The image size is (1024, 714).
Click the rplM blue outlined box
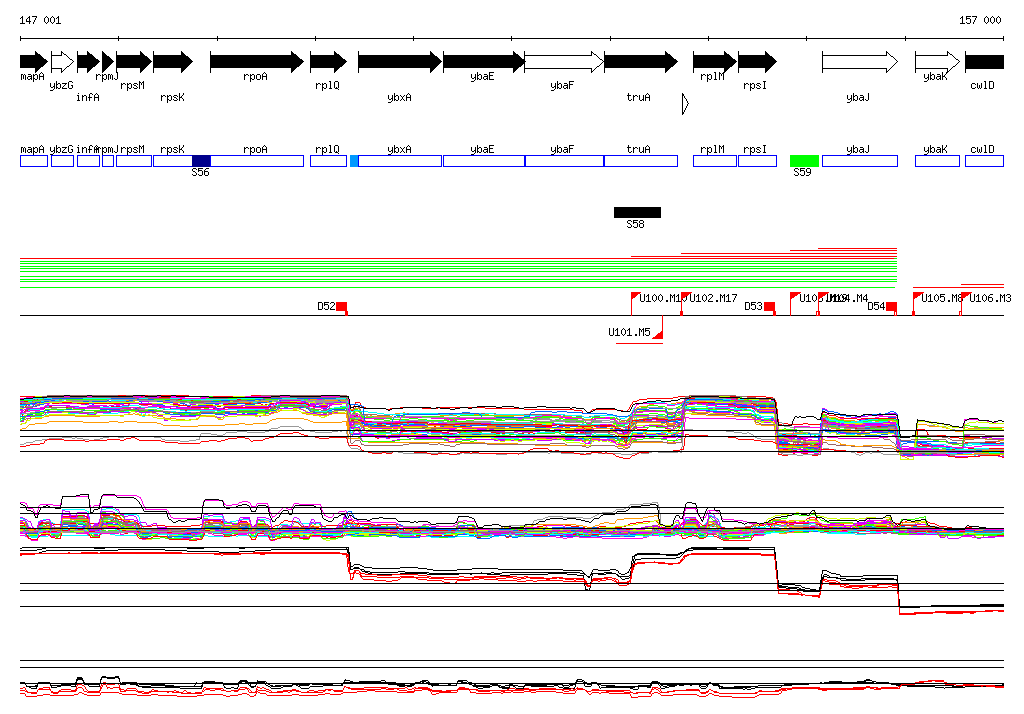715,161
